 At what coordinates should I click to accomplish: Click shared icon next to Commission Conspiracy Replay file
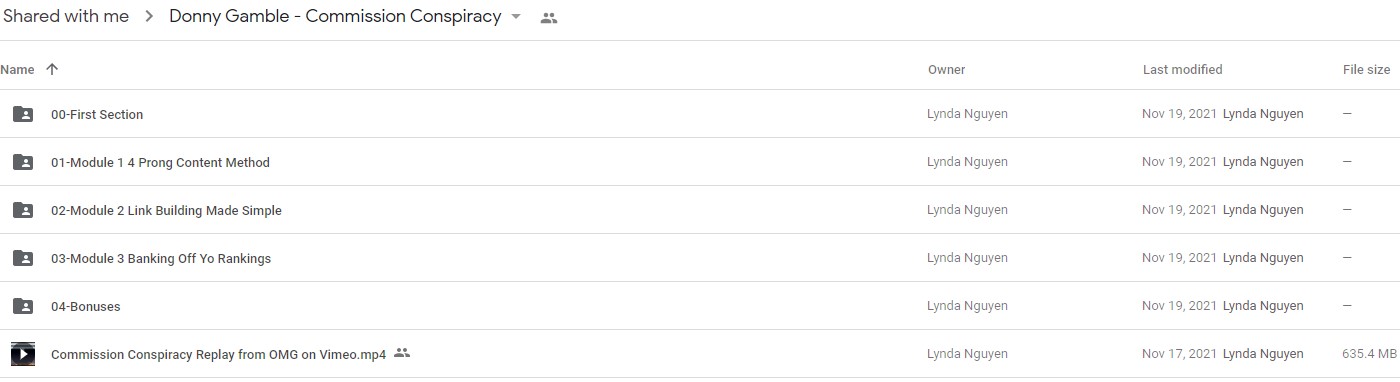[402, 353]
